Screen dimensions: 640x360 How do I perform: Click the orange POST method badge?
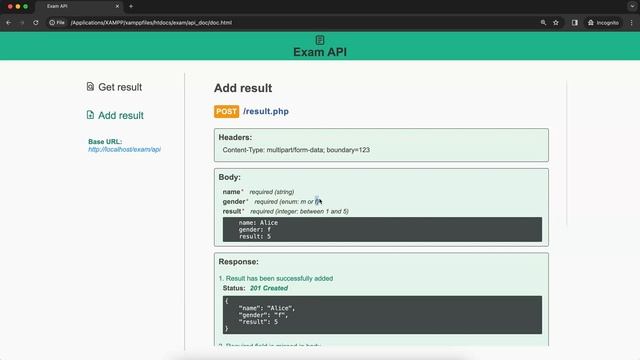click(227, 111)
